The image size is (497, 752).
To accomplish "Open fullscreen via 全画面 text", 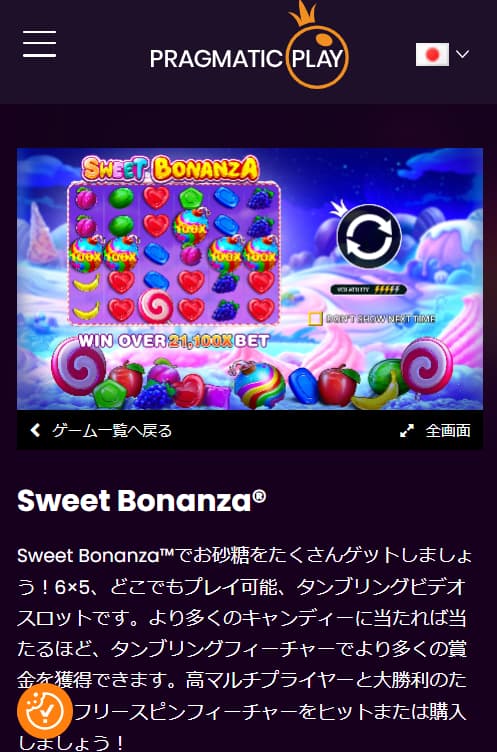I will pyautogui.click(x=448, y=431).
